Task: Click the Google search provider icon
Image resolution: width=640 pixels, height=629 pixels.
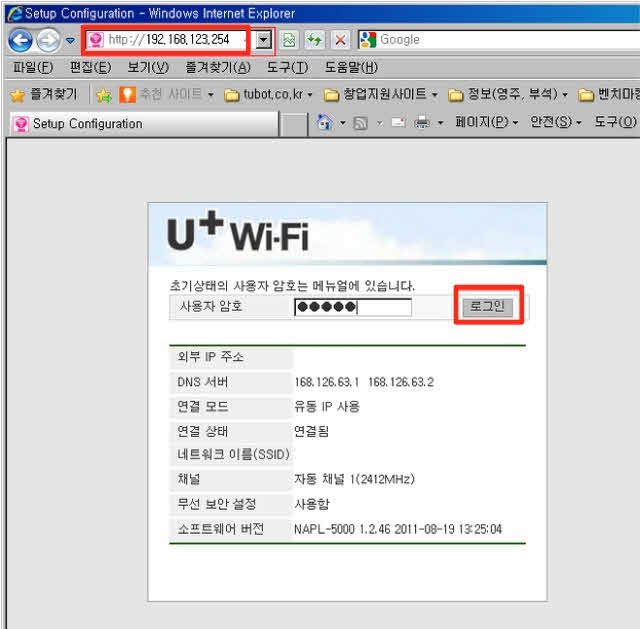Action: (368, 40)
